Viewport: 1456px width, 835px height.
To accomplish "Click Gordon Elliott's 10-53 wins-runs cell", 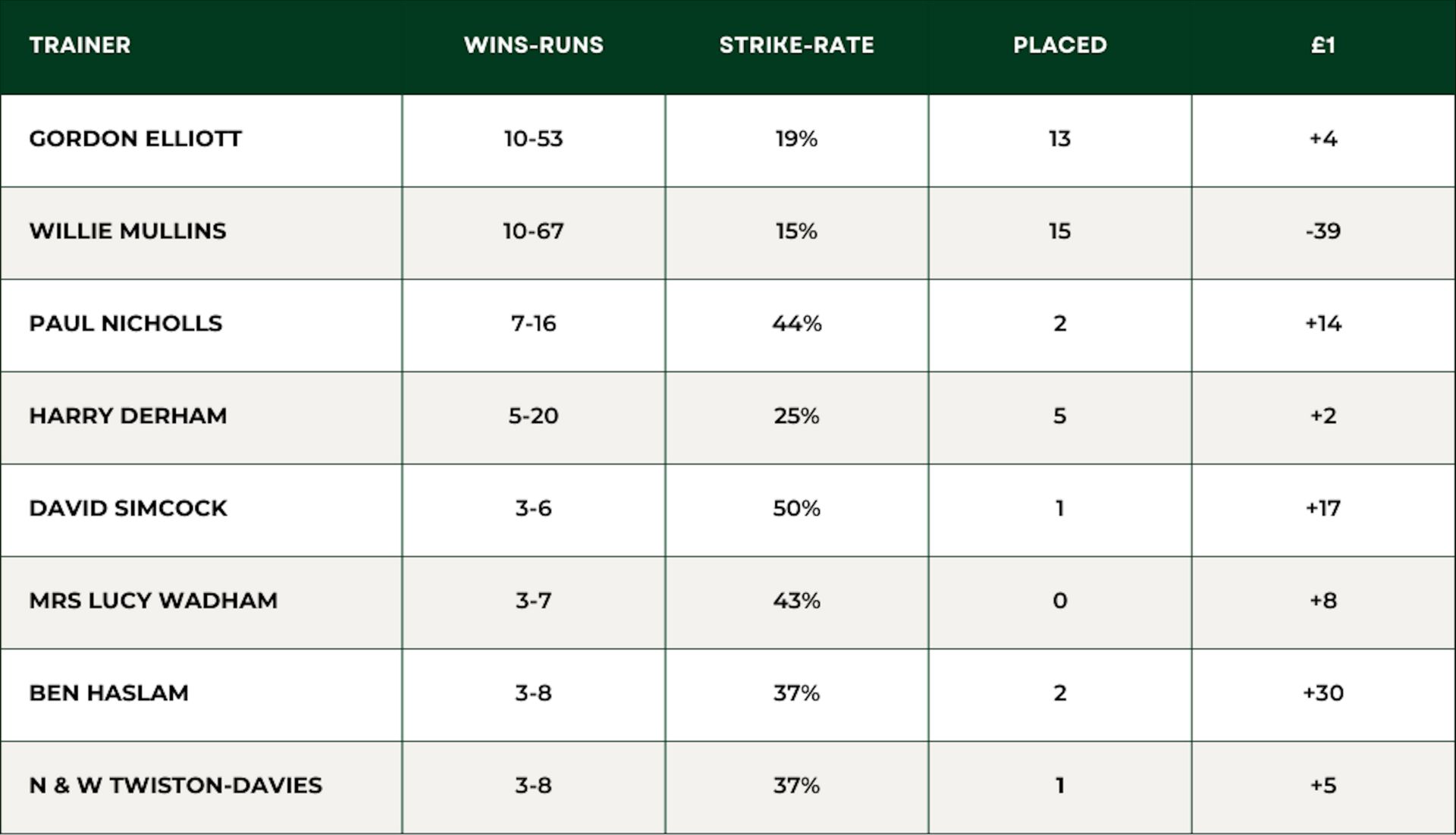I will pos(533,139).
